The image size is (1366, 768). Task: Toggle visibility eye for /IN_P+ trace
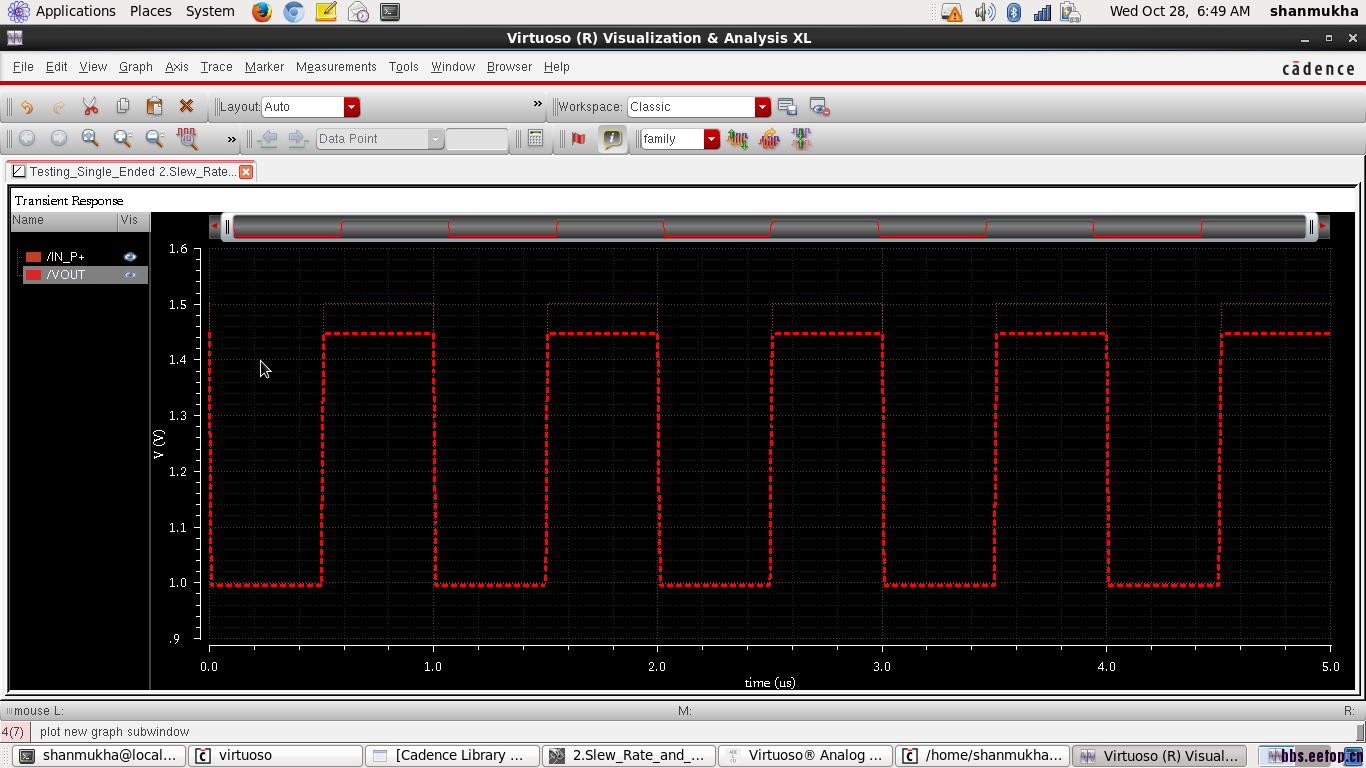click(x=130, y=257)
